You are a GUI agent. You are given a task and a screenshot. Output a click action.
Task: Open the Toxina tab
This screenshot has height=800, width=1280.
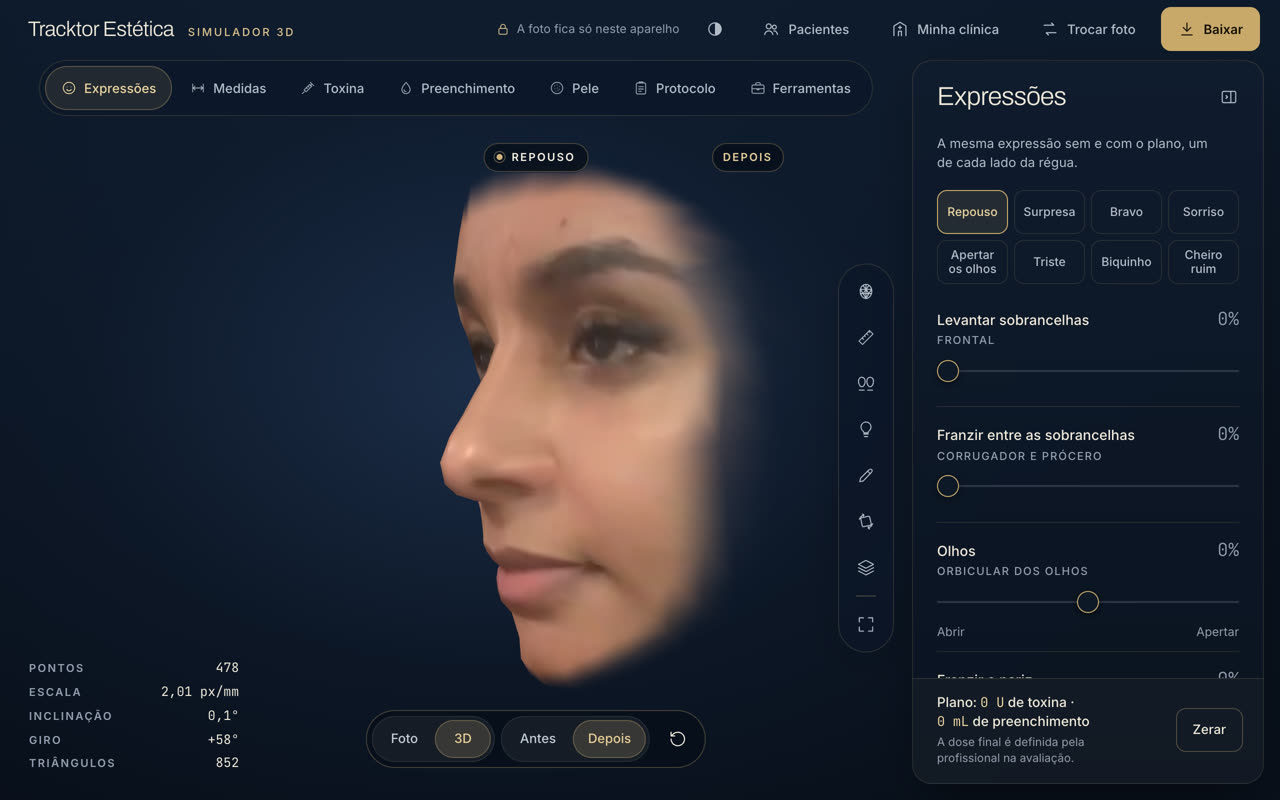[x=333, y=88]
